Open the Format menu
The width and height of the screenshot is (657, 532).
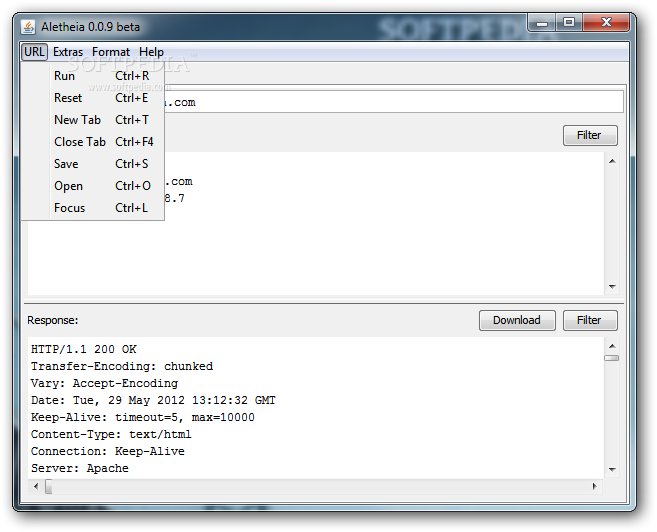point(111,52)
